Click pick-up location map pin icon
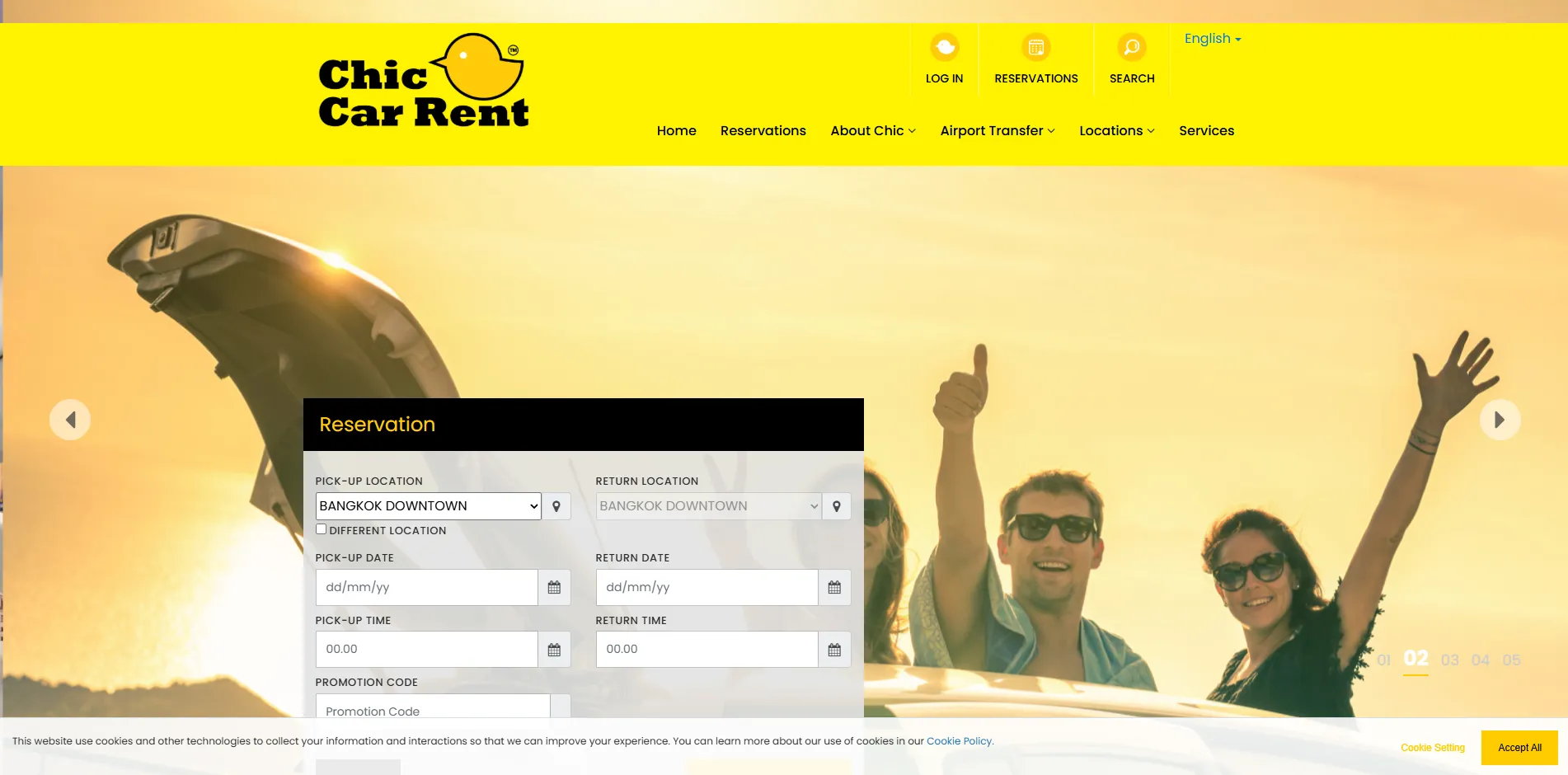This screenshot has width=1568, height=775. tap(556, 506)
